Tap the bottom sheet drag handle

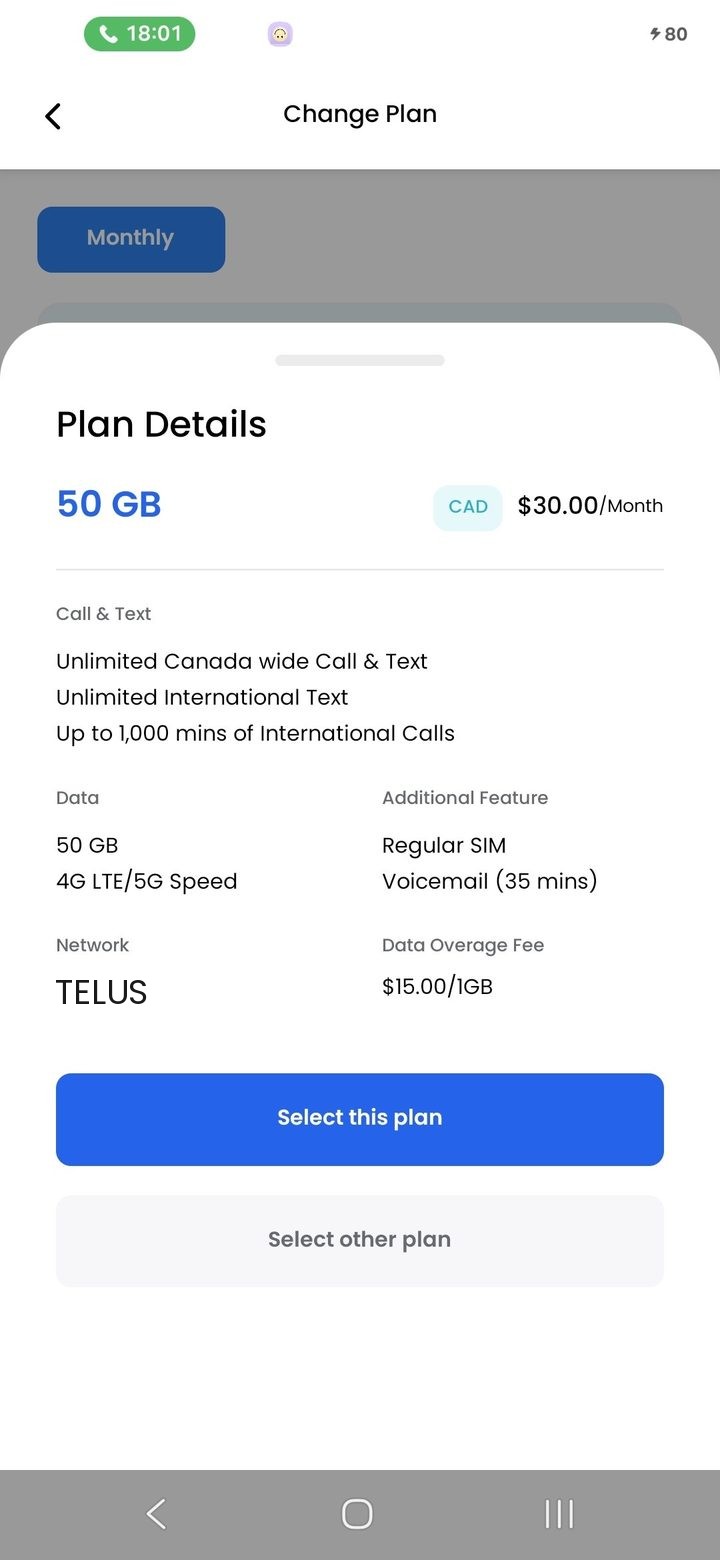tap(360, 360)
